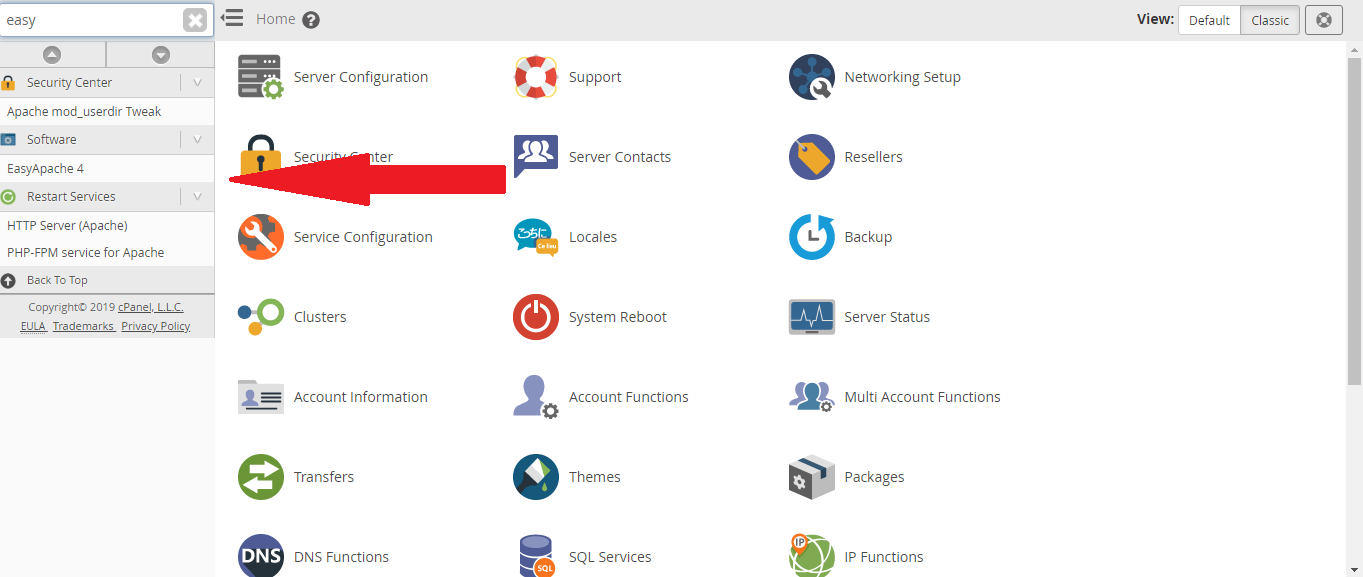Open the Privacy Policy link
This screenshot has width=1363, height=577.
click(x=156, y=326)
